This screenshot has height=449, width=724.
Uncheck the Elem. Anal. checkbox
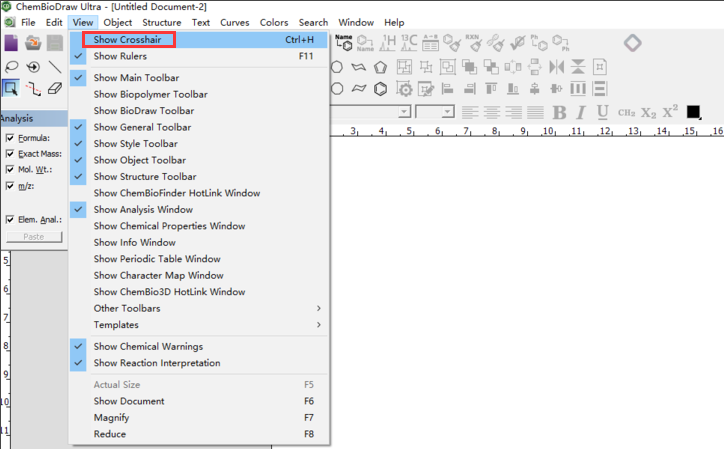click(10, 219)
